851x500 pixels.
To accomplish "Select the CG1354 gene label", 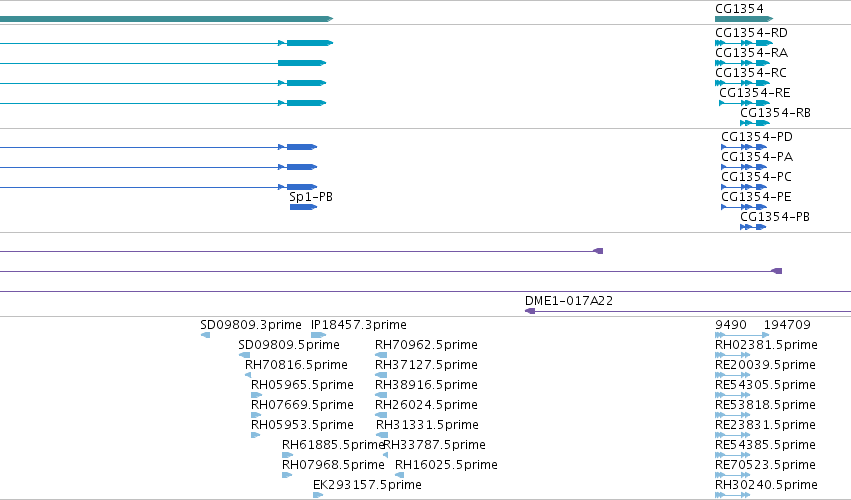I will pyautogui.click(x=739, y=9).
